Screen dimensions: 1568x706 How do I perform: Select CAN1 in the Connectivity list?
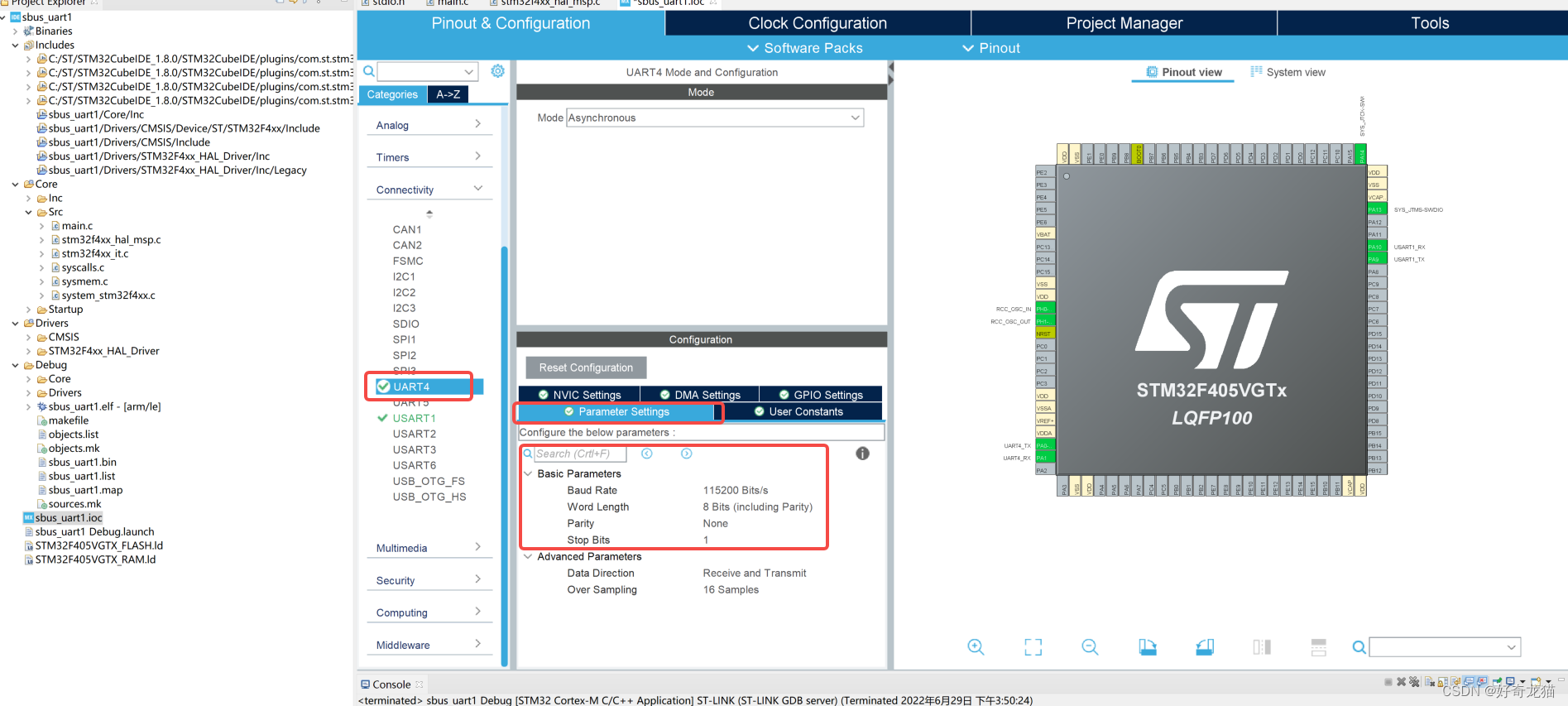[x=407, y=229]
